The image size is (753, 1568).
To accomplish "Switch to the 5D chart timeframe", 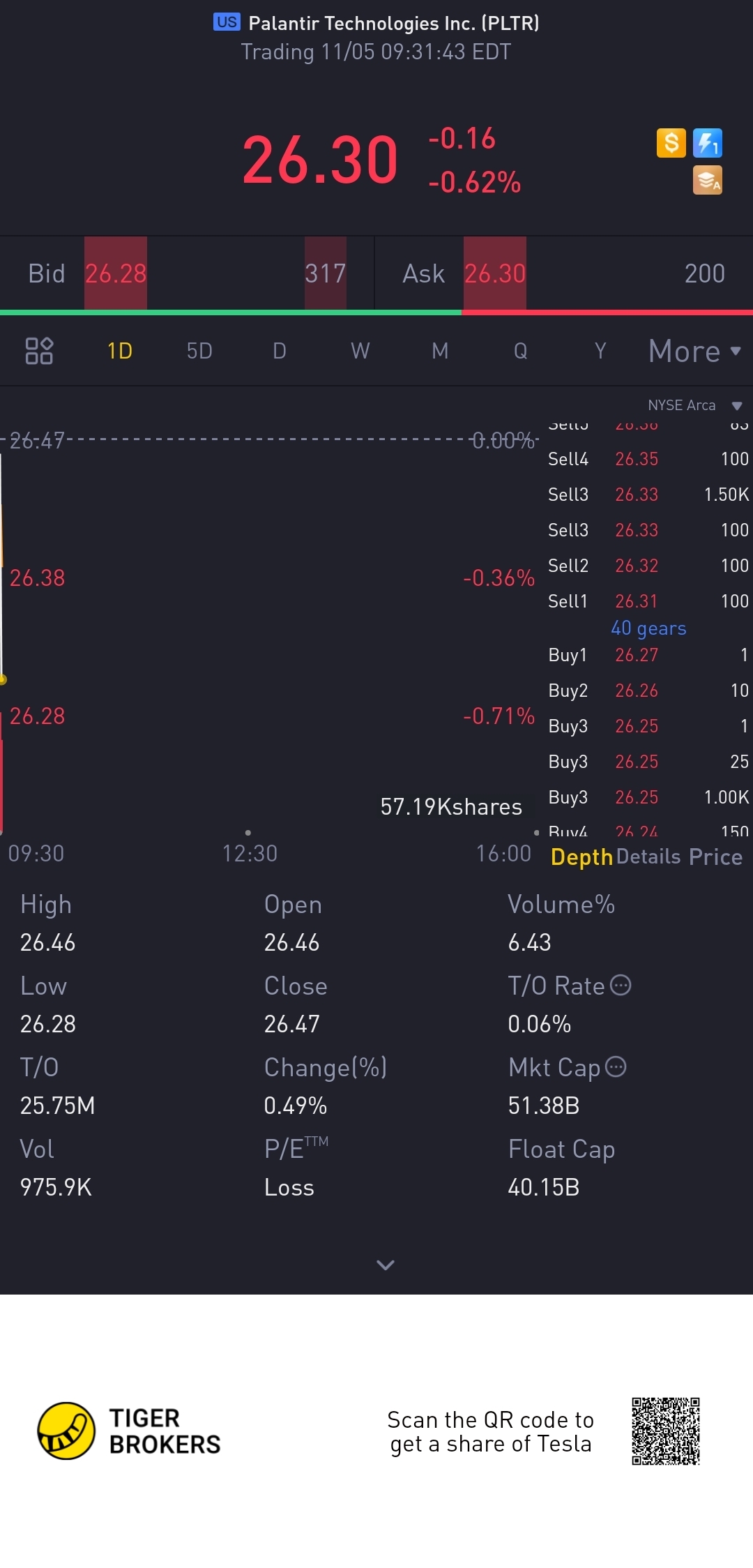I will click(x=199, y=351).
